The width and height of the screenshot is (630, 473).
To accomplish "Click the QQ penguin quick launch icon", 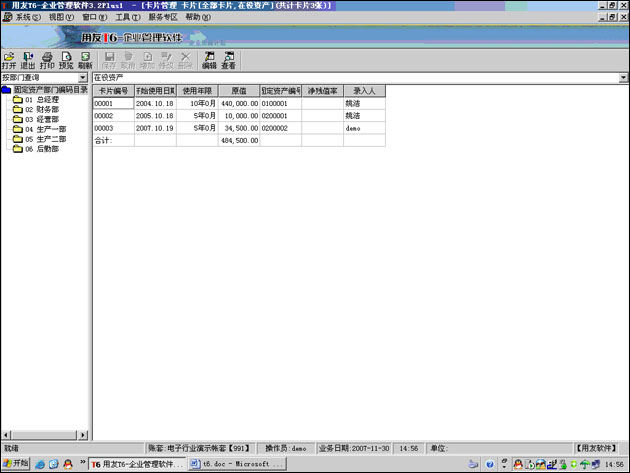I will [68, 464].
